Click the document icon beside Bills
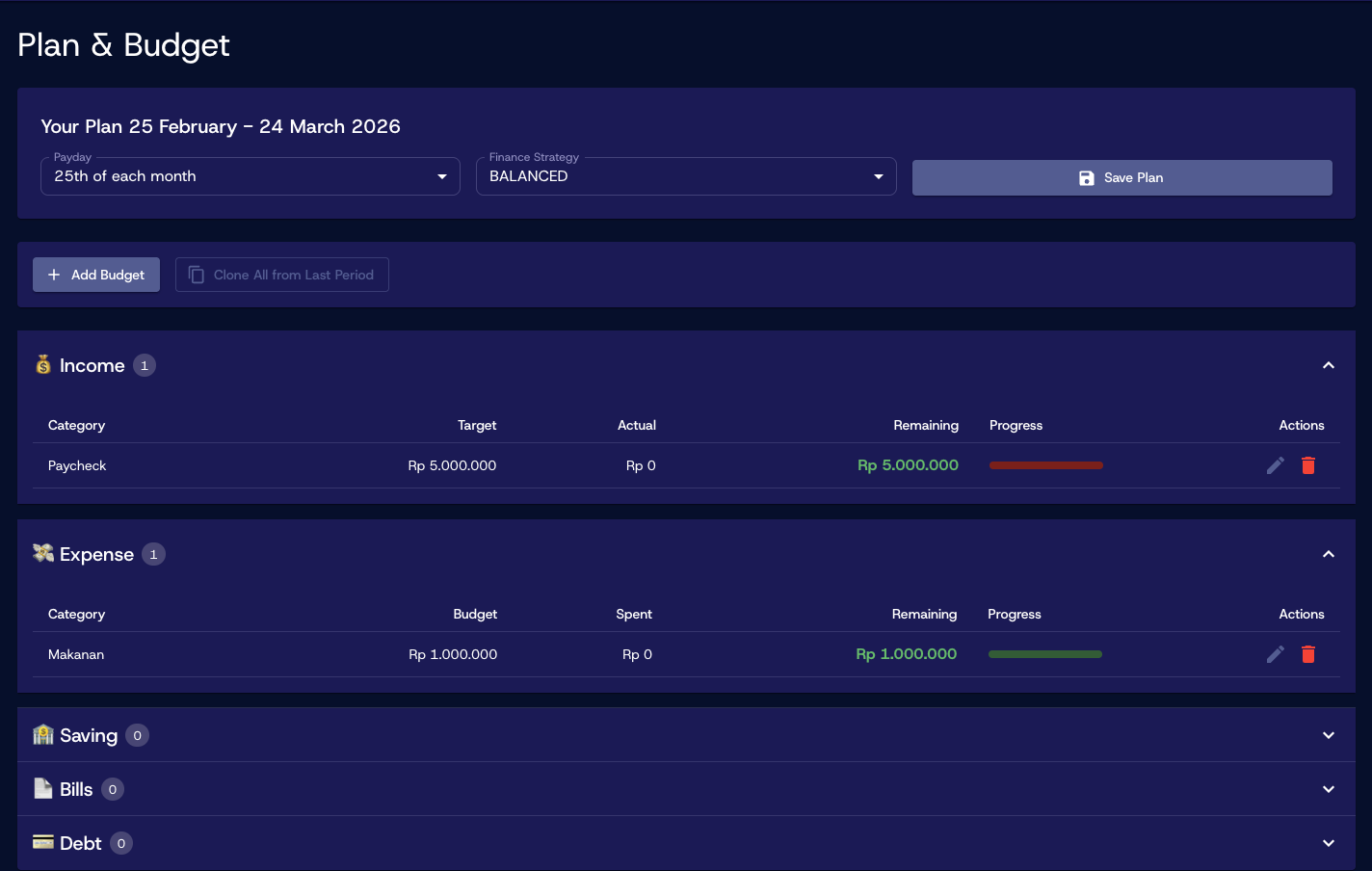 [x=43, y=789]
